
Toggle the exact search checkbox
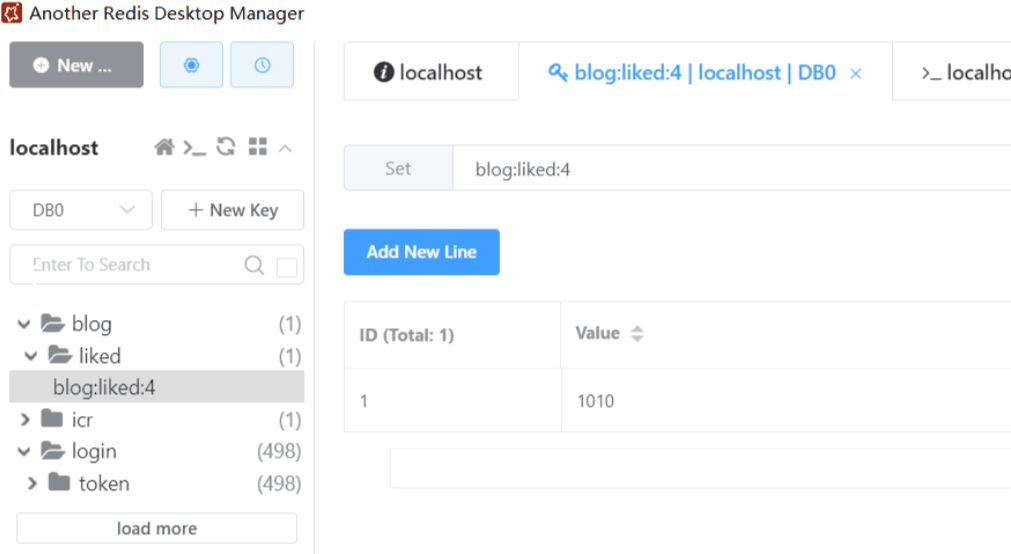(287, 267)
